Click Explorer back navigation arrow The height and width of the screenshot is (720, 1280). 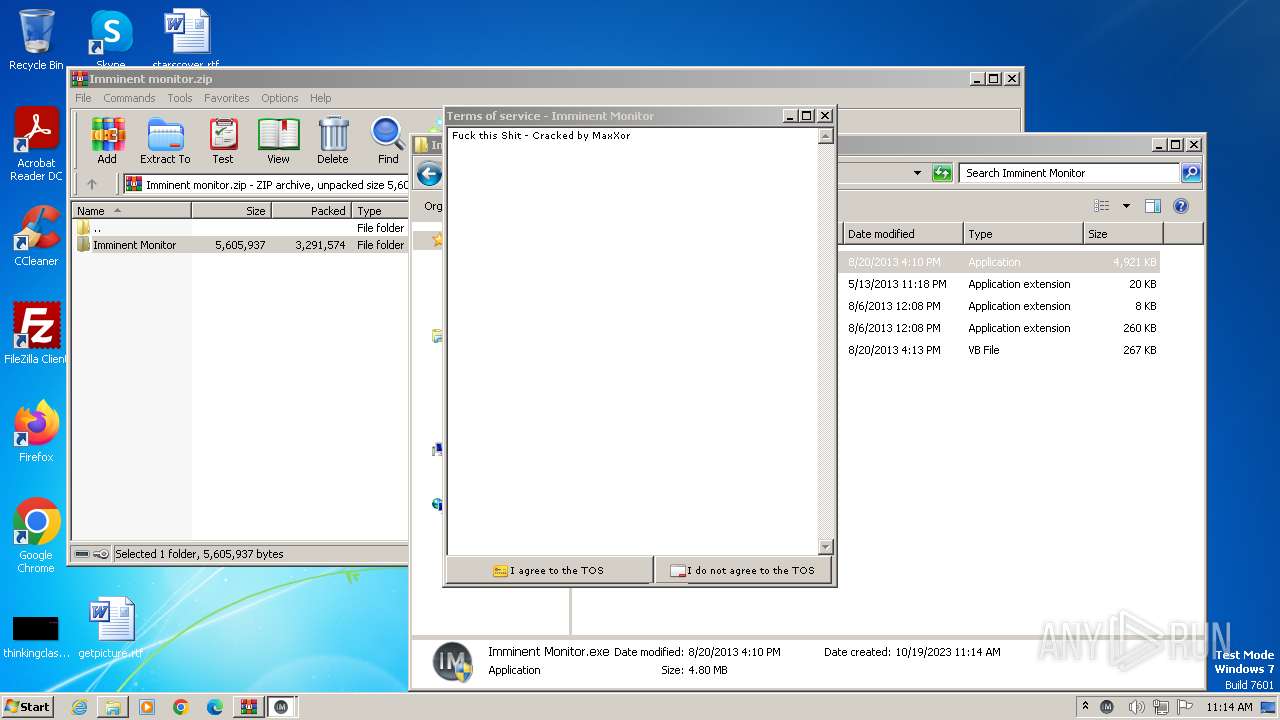(429, 174)
